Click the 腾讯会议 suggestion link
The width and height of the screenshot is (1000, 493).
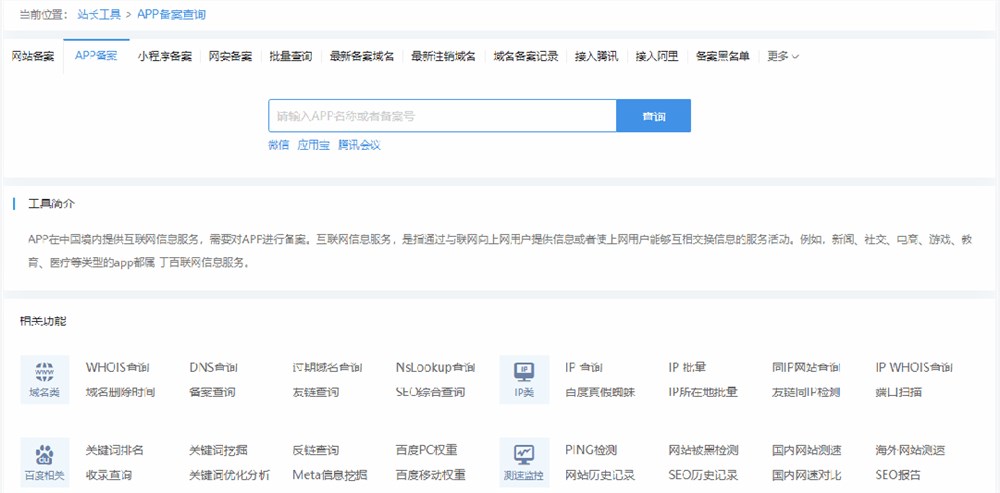(x=359, y=145)
